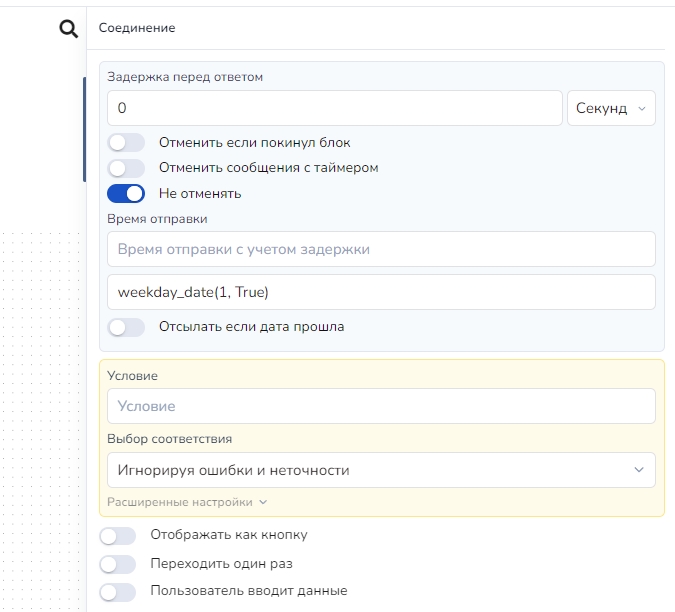Enable the Переходить один раз switch
Viewport: 675px width, 612px height.
coord(118,564)
